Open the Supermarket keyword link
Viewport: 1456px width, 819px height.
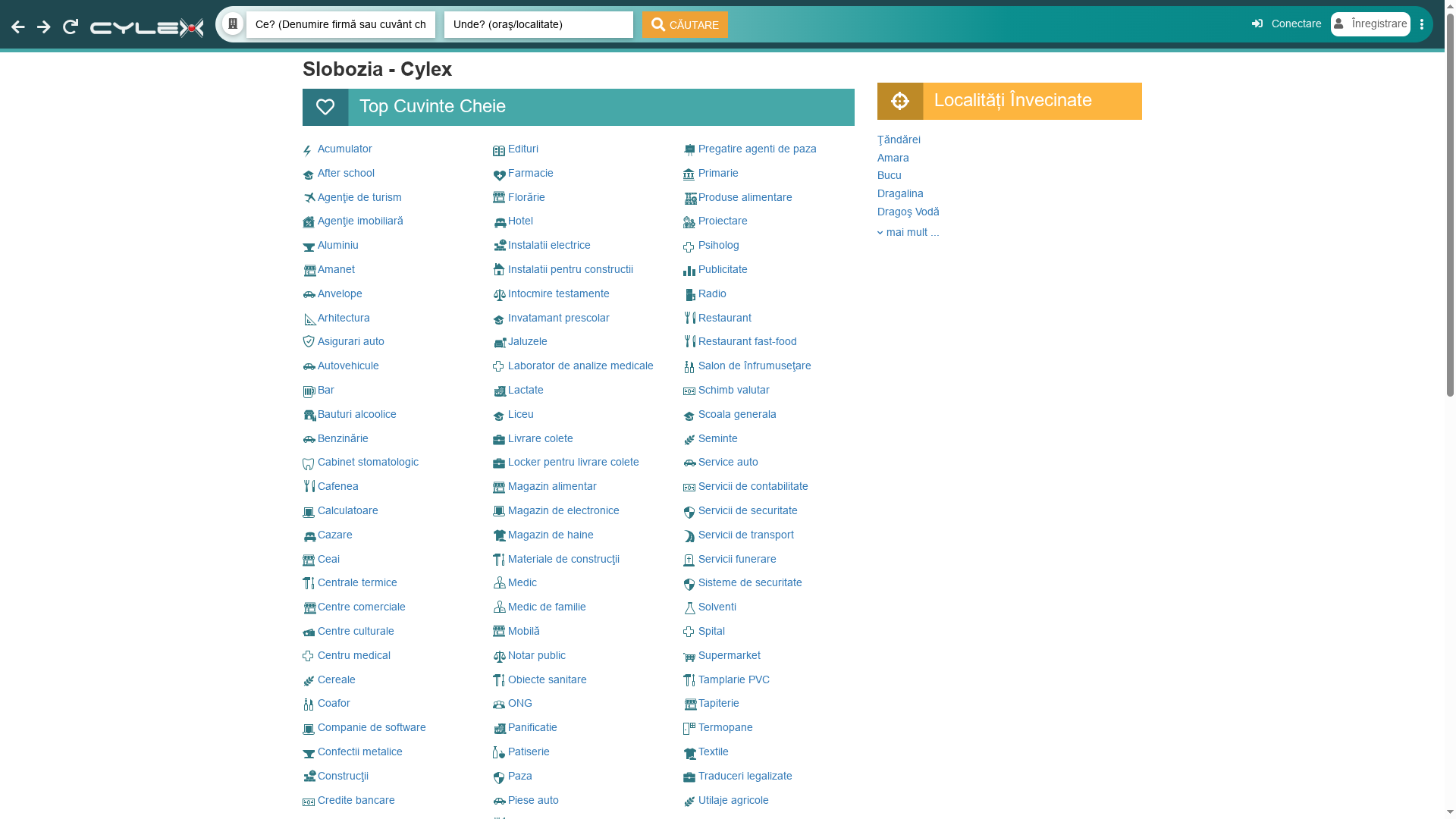coord(729,656)
